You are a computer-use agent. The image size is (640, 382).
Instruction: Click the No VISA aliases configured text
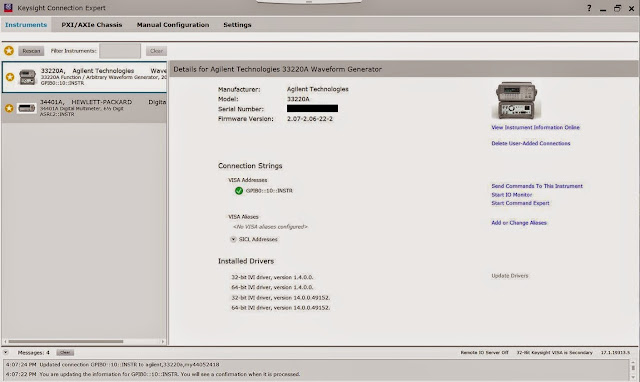[x=270, y=227]
